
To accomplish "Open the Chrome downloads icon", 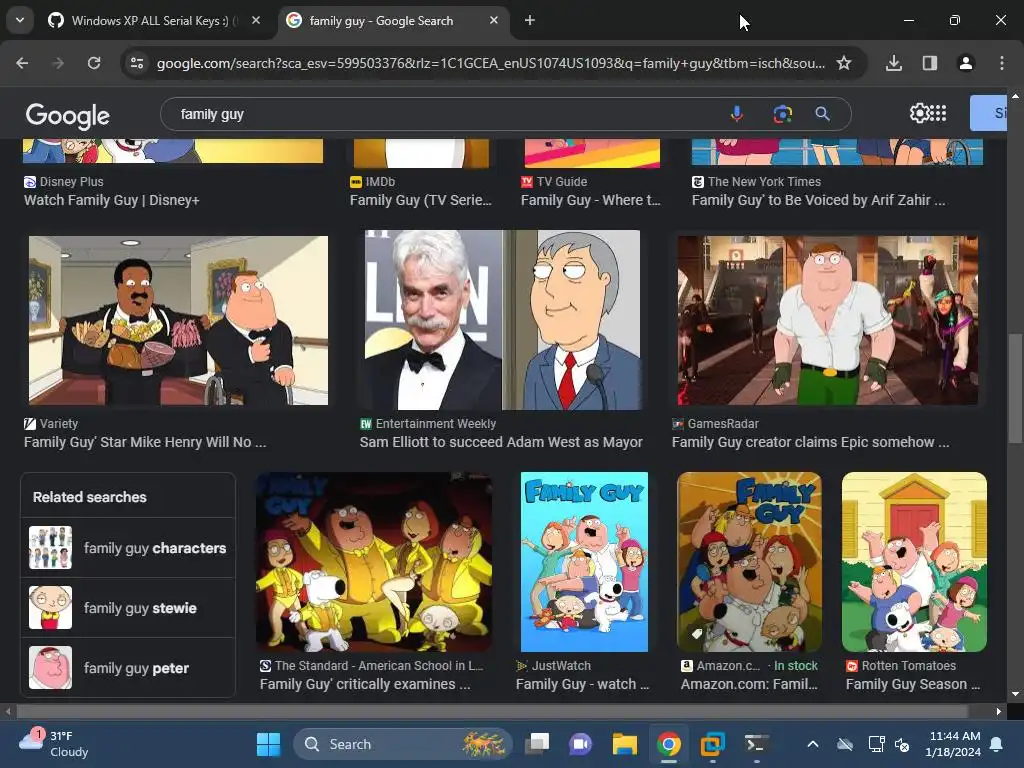I will (x=894, y=63).
